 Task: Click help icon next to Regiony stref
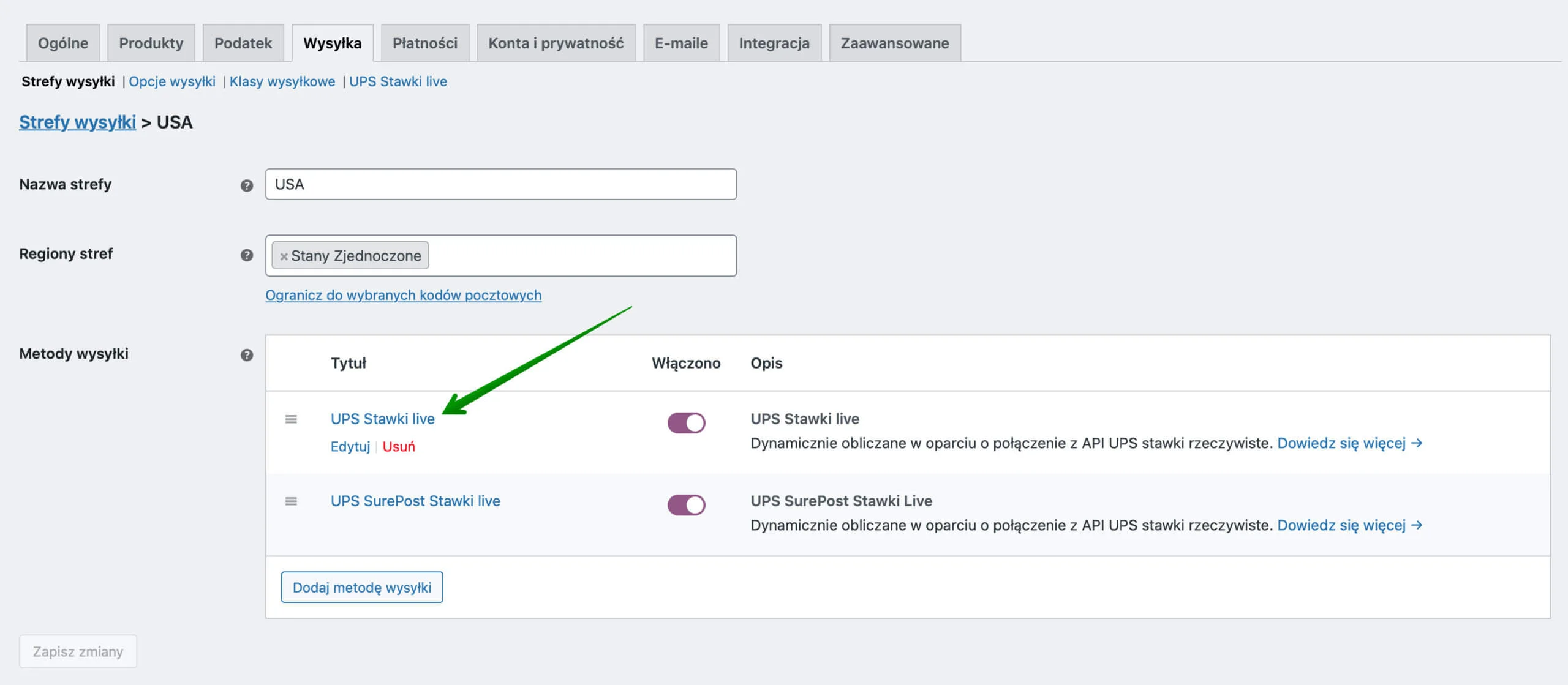(x=247, y=255)
